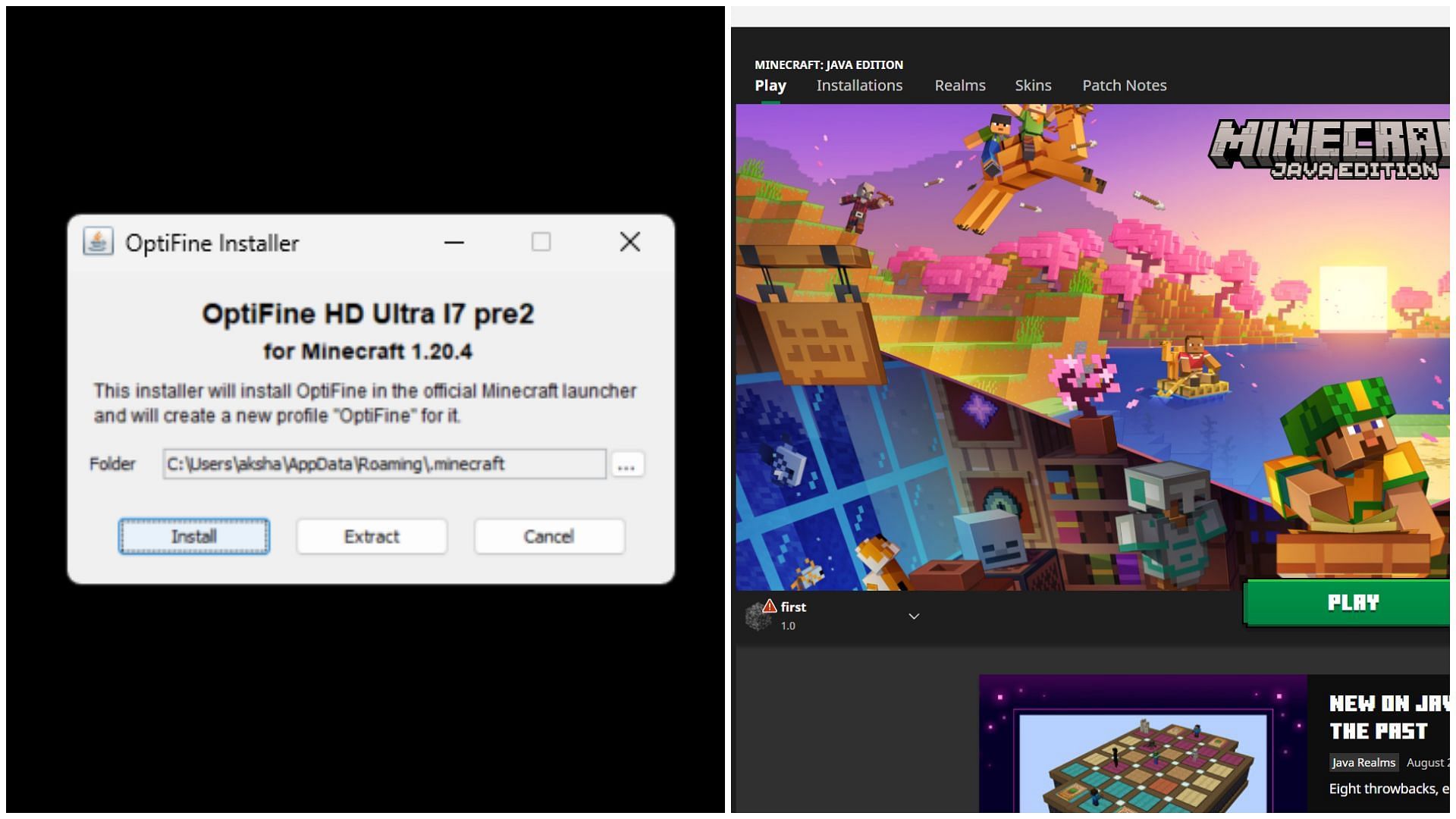Click the Skins tab in Minecraft launcher

click(x=1033, y=85)
